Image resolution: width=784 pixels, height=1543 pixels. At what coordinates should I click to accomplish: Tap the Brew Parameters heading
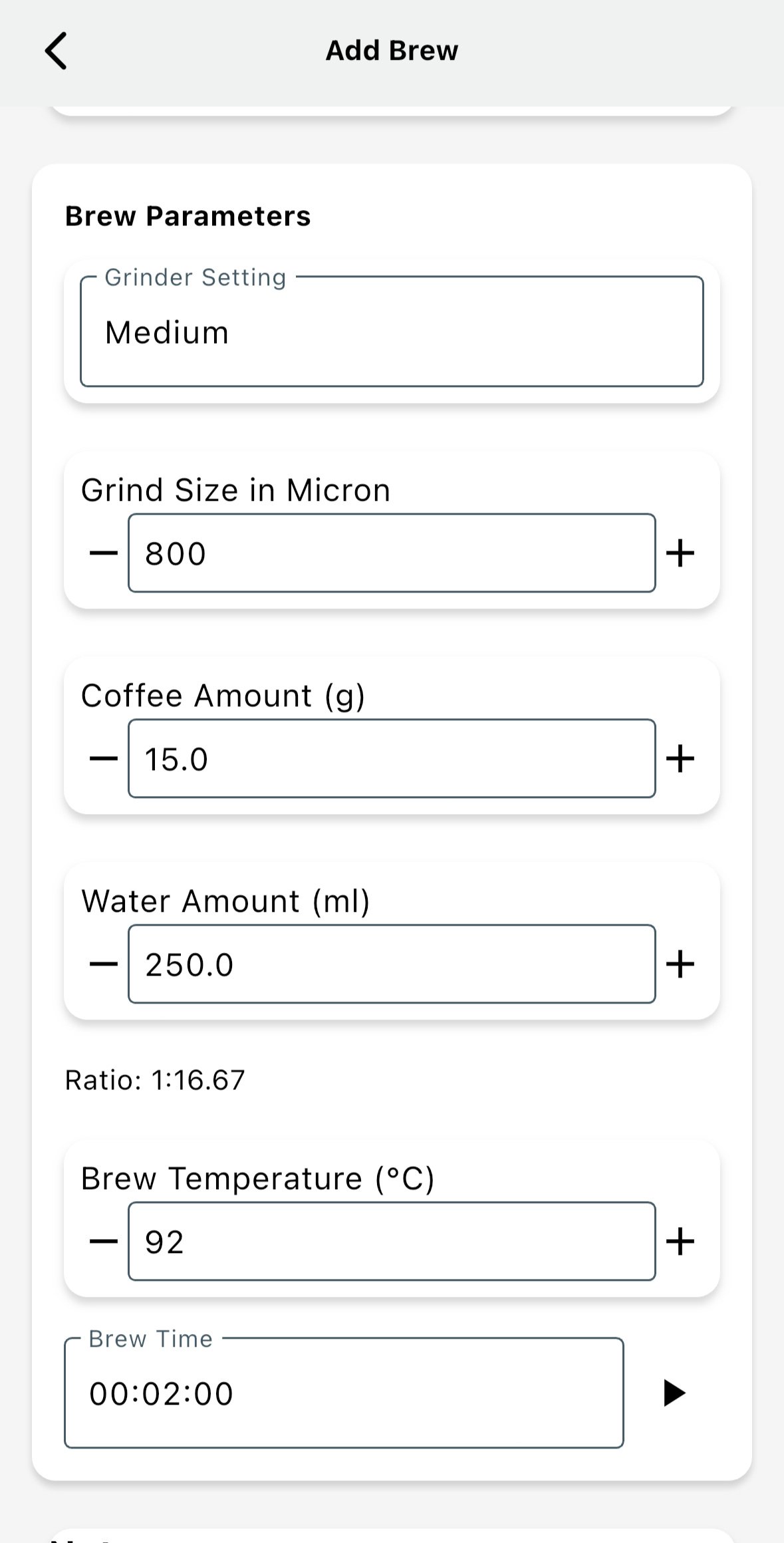tap(188, 216)
